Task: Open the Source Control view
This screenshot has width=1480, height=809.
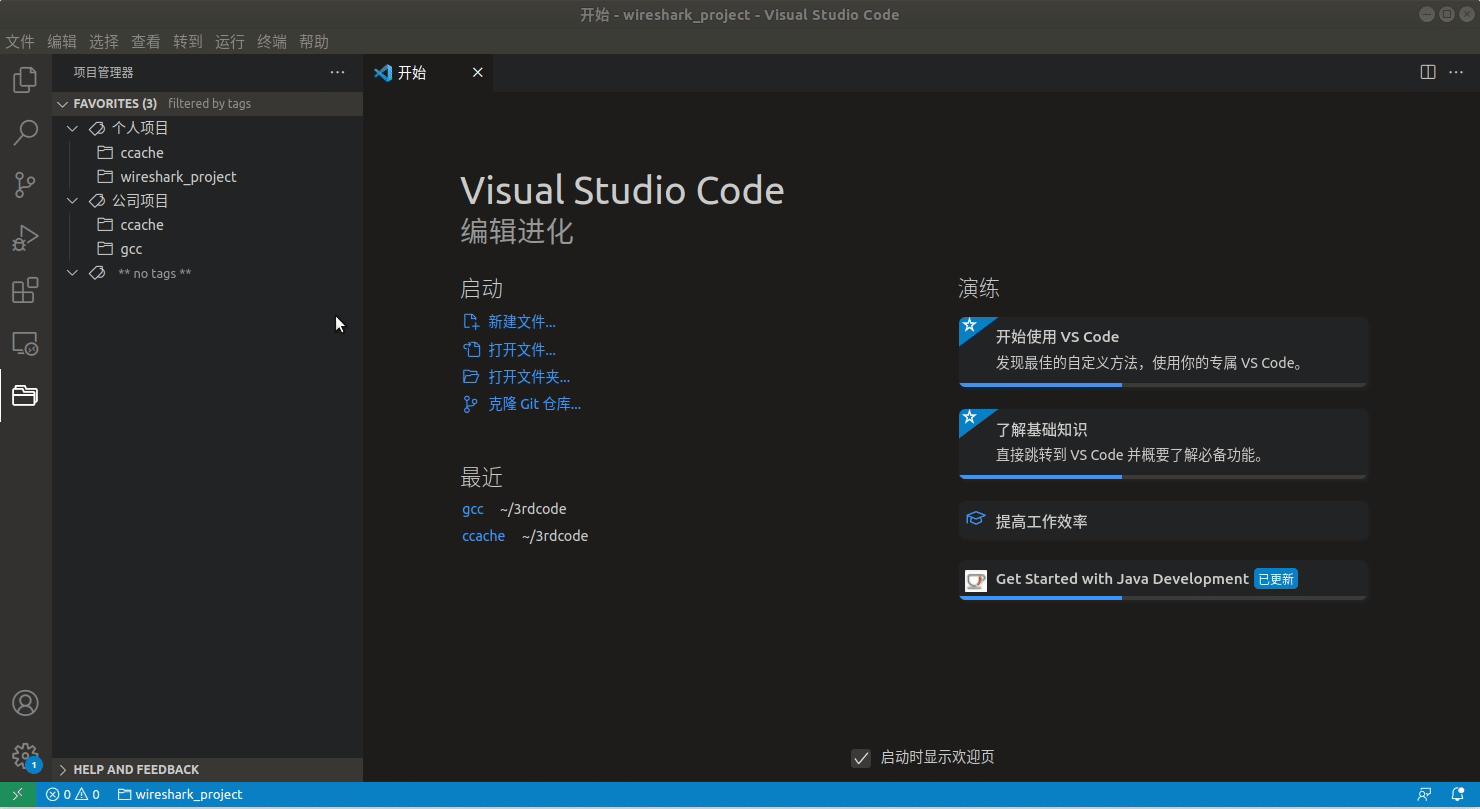Action: [x=25, y=185]
